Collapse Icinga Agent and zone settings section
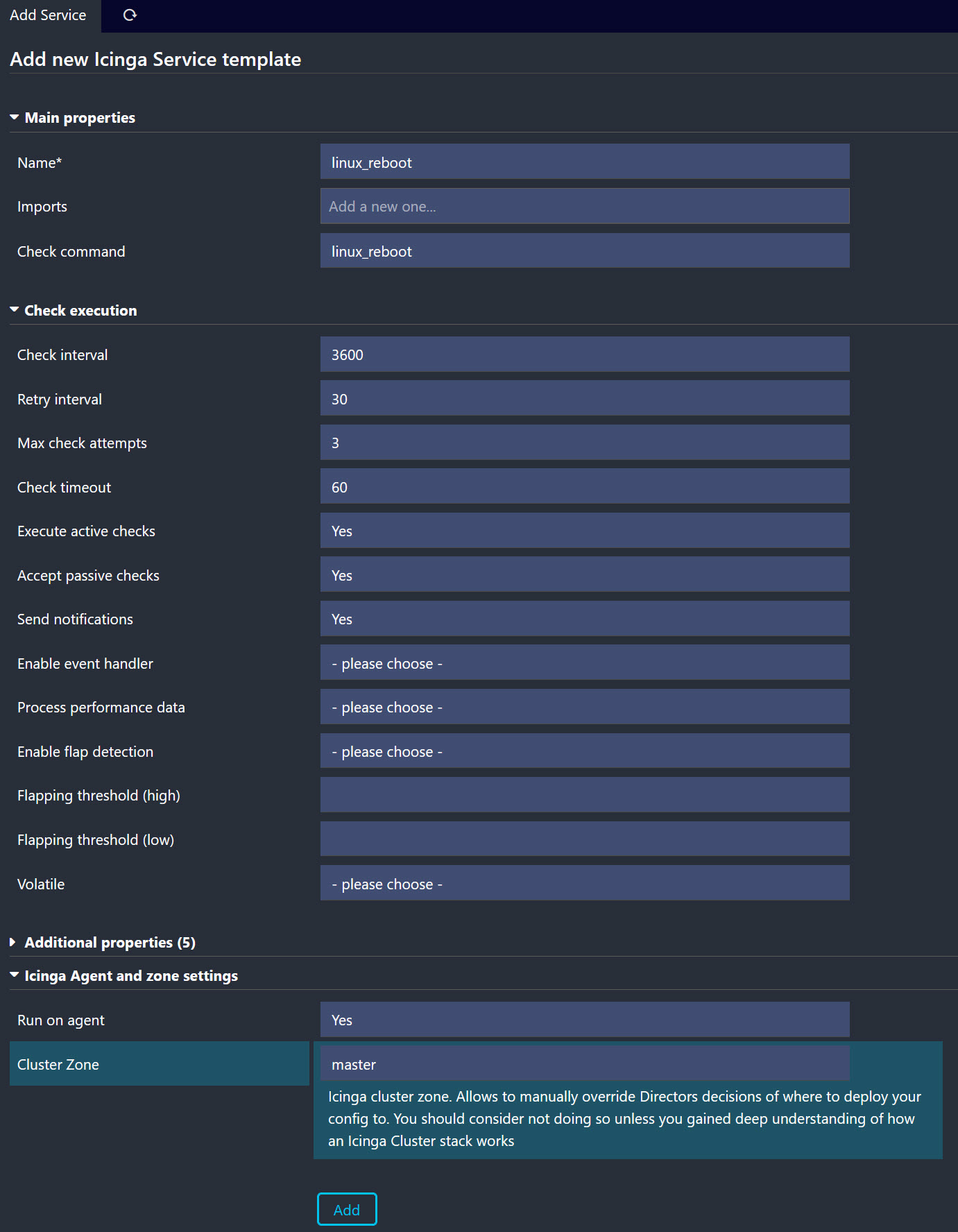This screenshot has width=958, height=1232. (130, 976)
